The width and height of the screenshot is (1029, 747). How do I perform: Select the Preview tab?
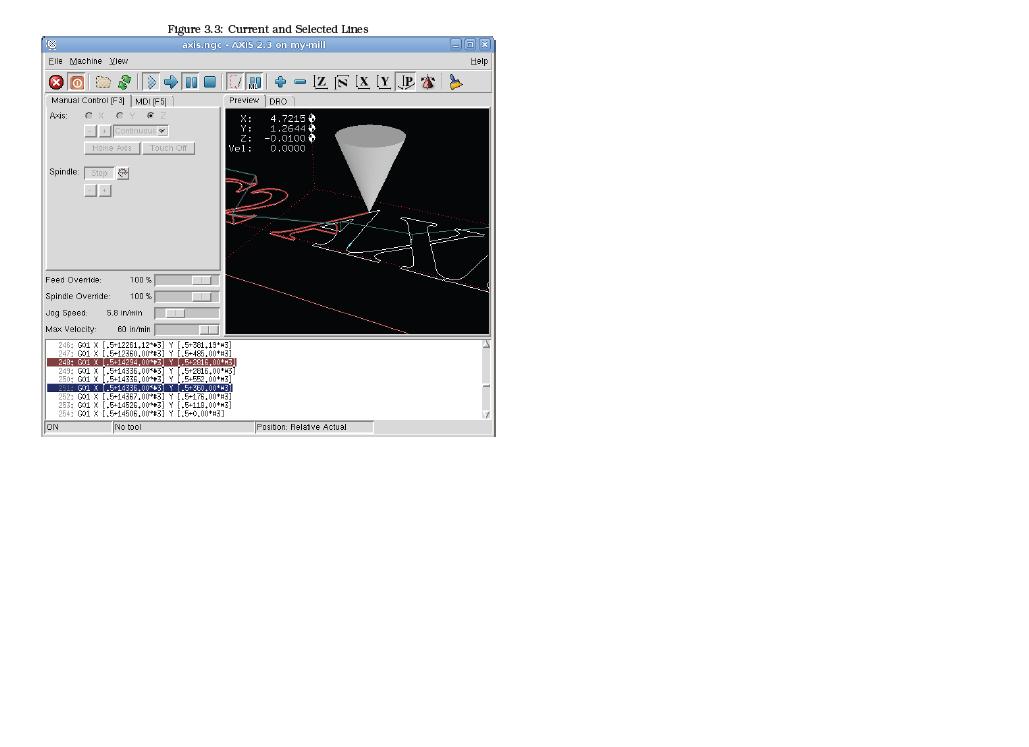pyautogui.click(x=244, y=100)
